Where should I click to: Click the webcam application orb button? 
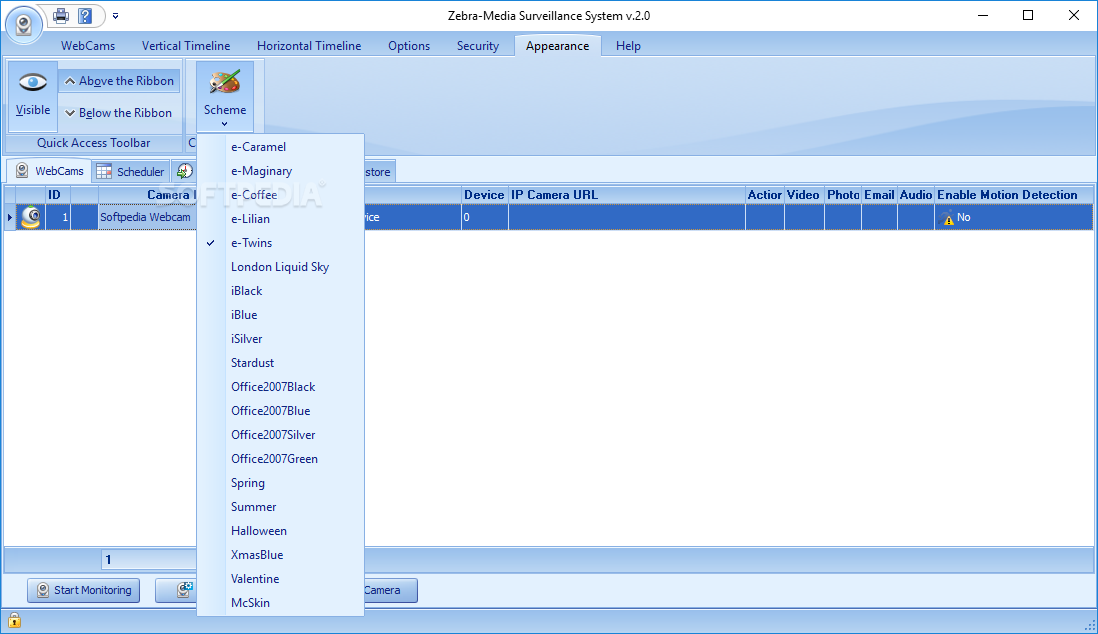pos(23,25)
